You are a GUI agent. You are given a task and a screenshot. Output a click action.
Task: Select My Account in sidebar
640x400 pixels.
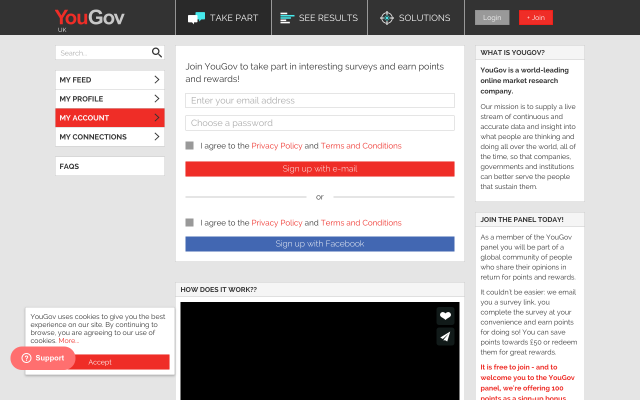(x=110, y=118)
